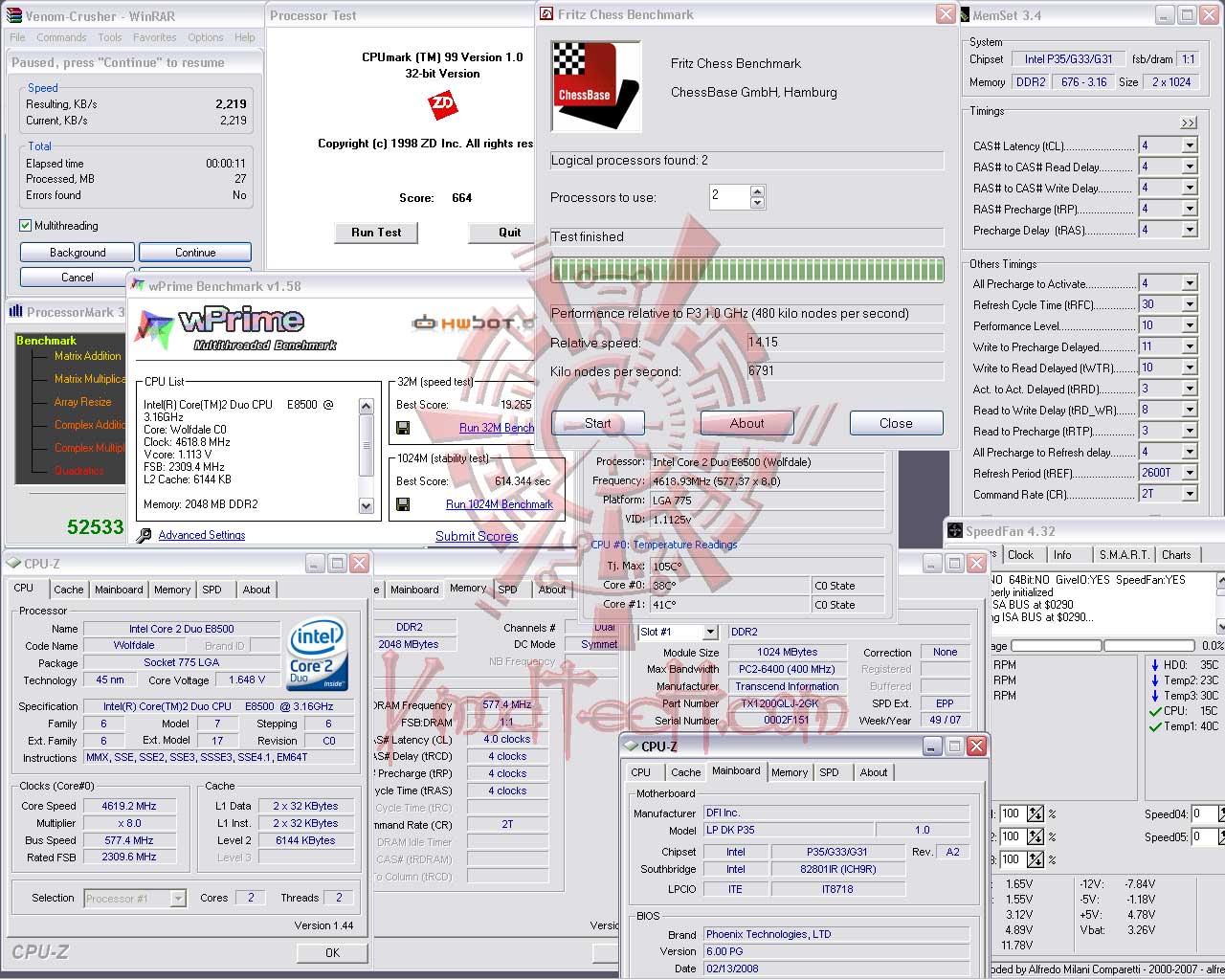The width and height of the screenshot is (1225, 980).
Task: Click the WinRAR title bar icon
Action: (x=14, y=15)
